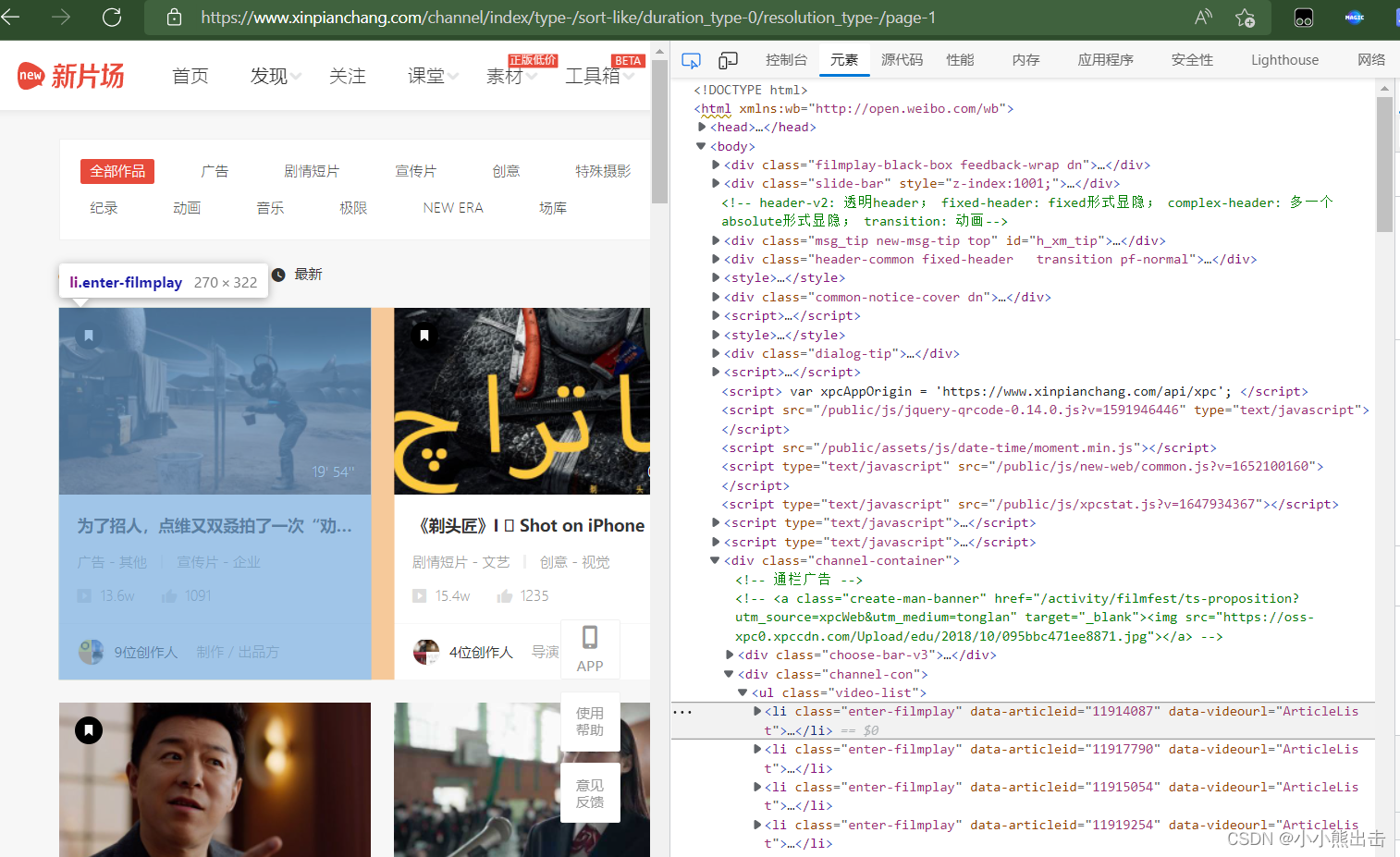Click the read aloud icon in address bar
This screenshot has height=857, width=1400.
click(1203, 17)
